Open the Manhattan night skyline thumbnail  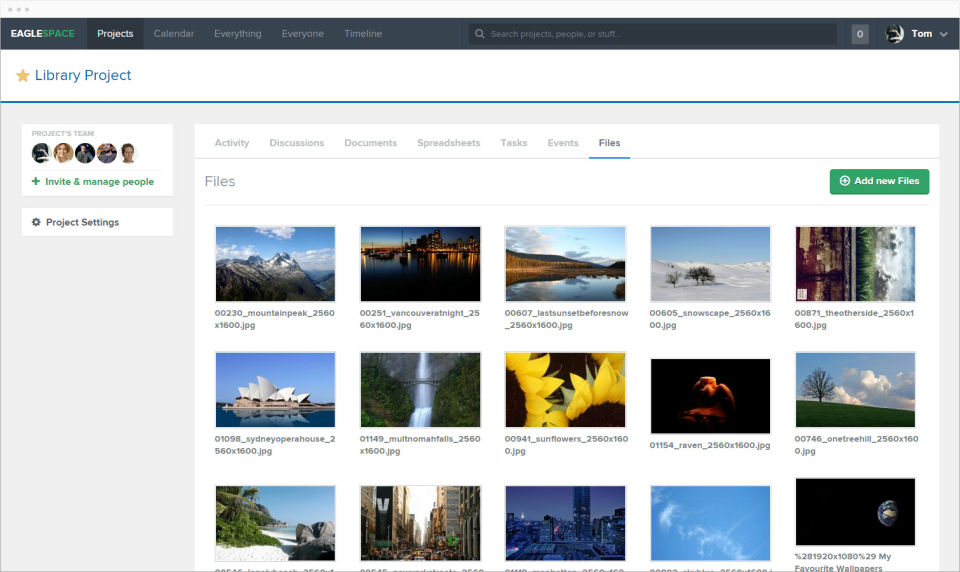566,524
